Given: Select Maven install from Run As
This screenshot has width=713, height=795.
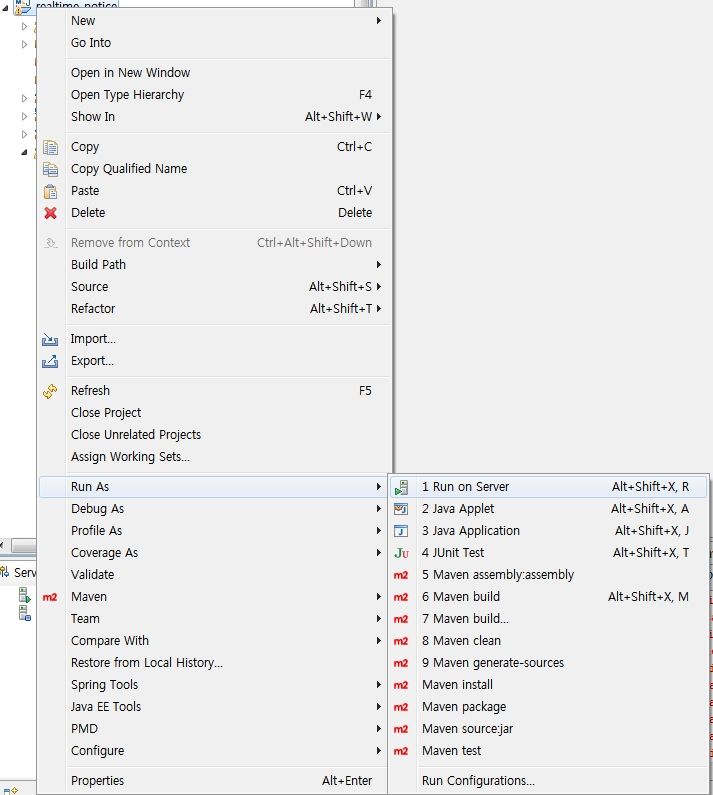Looking at the screenshot, I should (457, 685).
